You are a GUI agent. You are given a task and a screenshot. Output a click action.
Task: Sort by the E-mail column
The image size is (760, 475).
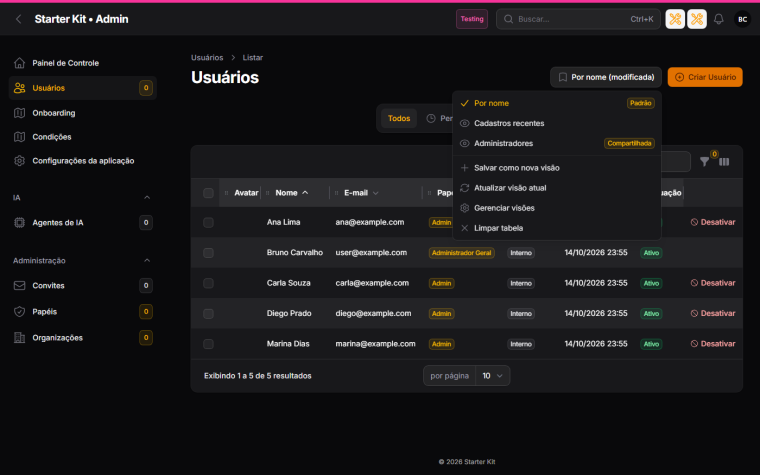pyautogui.click(x=361, y=193)
